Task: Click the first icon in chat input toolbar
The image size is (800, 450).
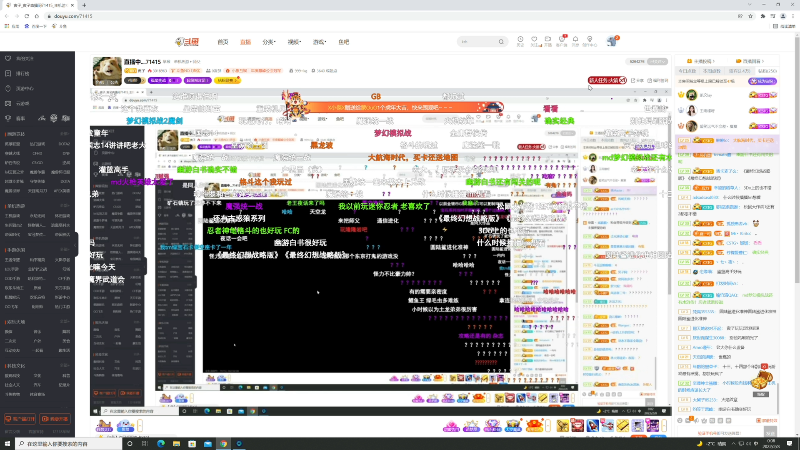Action: pyautogui.click(x=680, y=420)
